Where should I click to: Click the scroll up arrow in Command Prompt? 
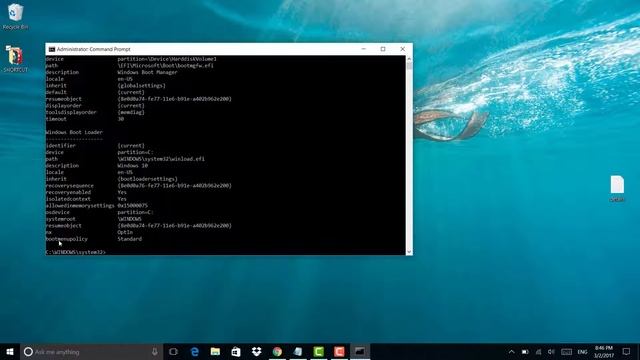click(409, 58)
